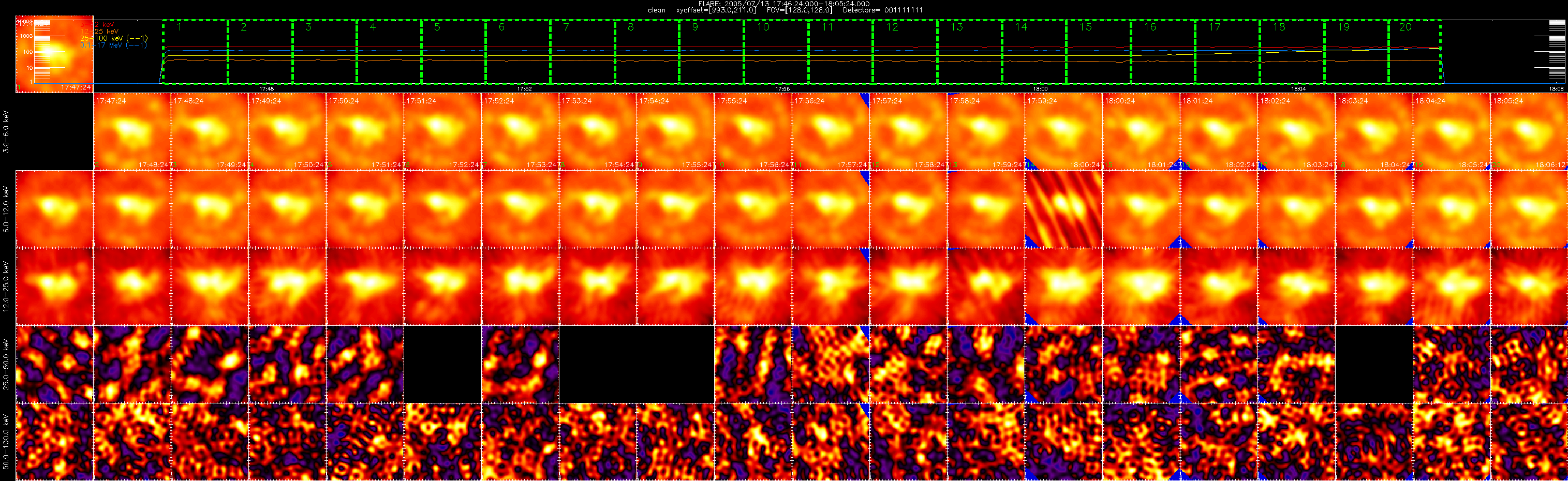This screenshot has width=1568, height=481.
Task: Open the 12.0-25.0 keV image under 18:00:24
Action: coord(1141,287)
